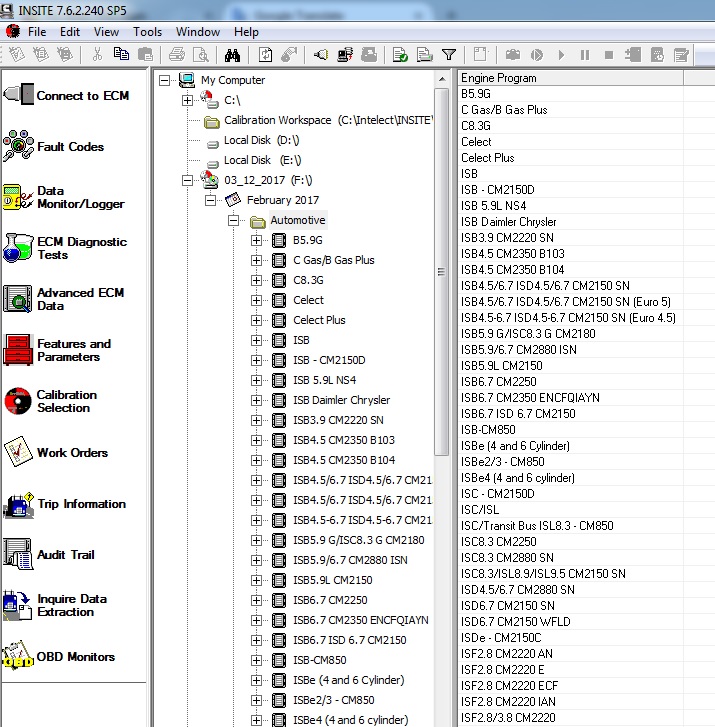Screen dimensions: 715x727
Task: Collapse the February 2017 node
Action: (211, 200)
